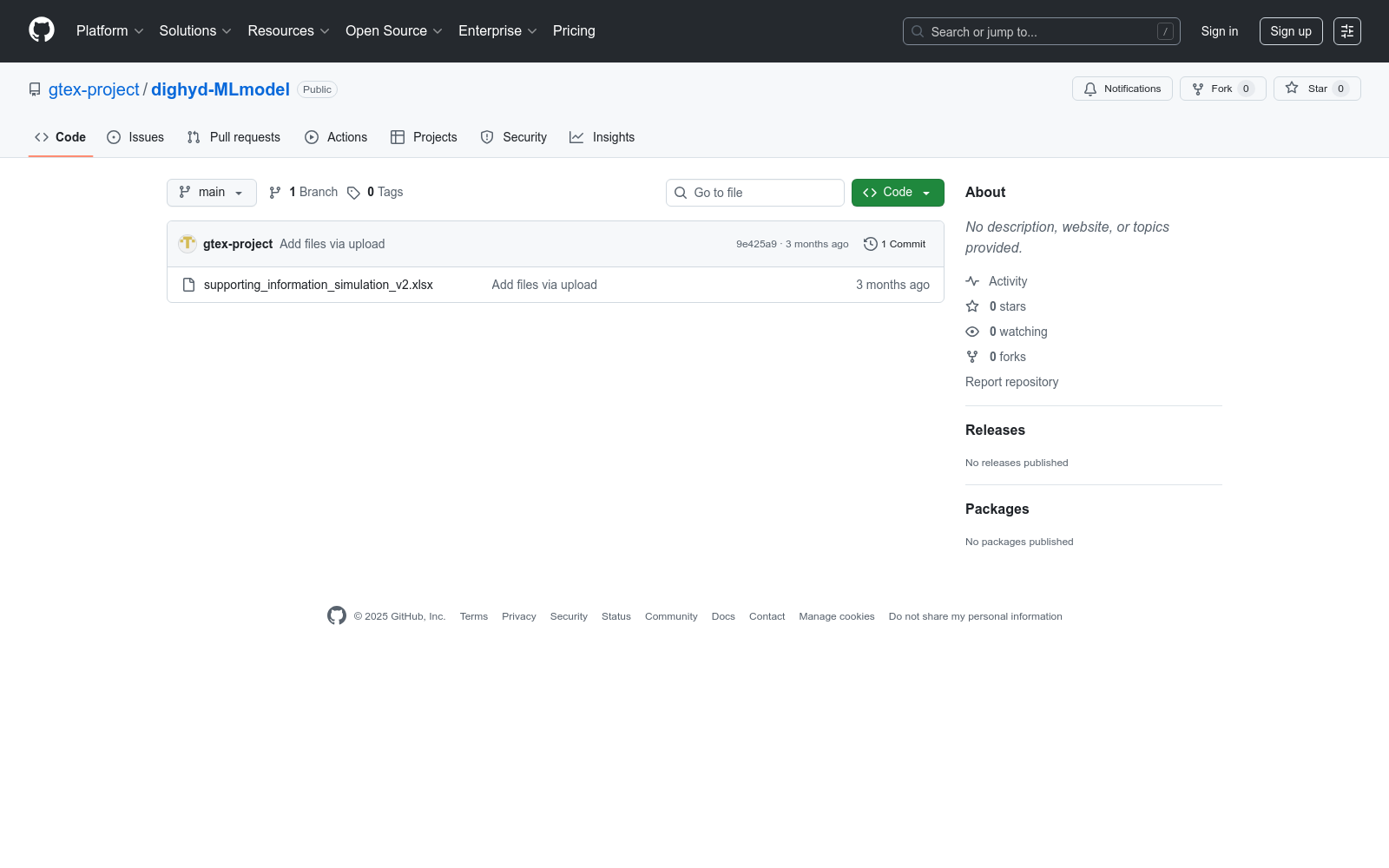This screenshot has height=868, width=1389.
Task: View the 1 Commit history
Action: tap(895, 244)
